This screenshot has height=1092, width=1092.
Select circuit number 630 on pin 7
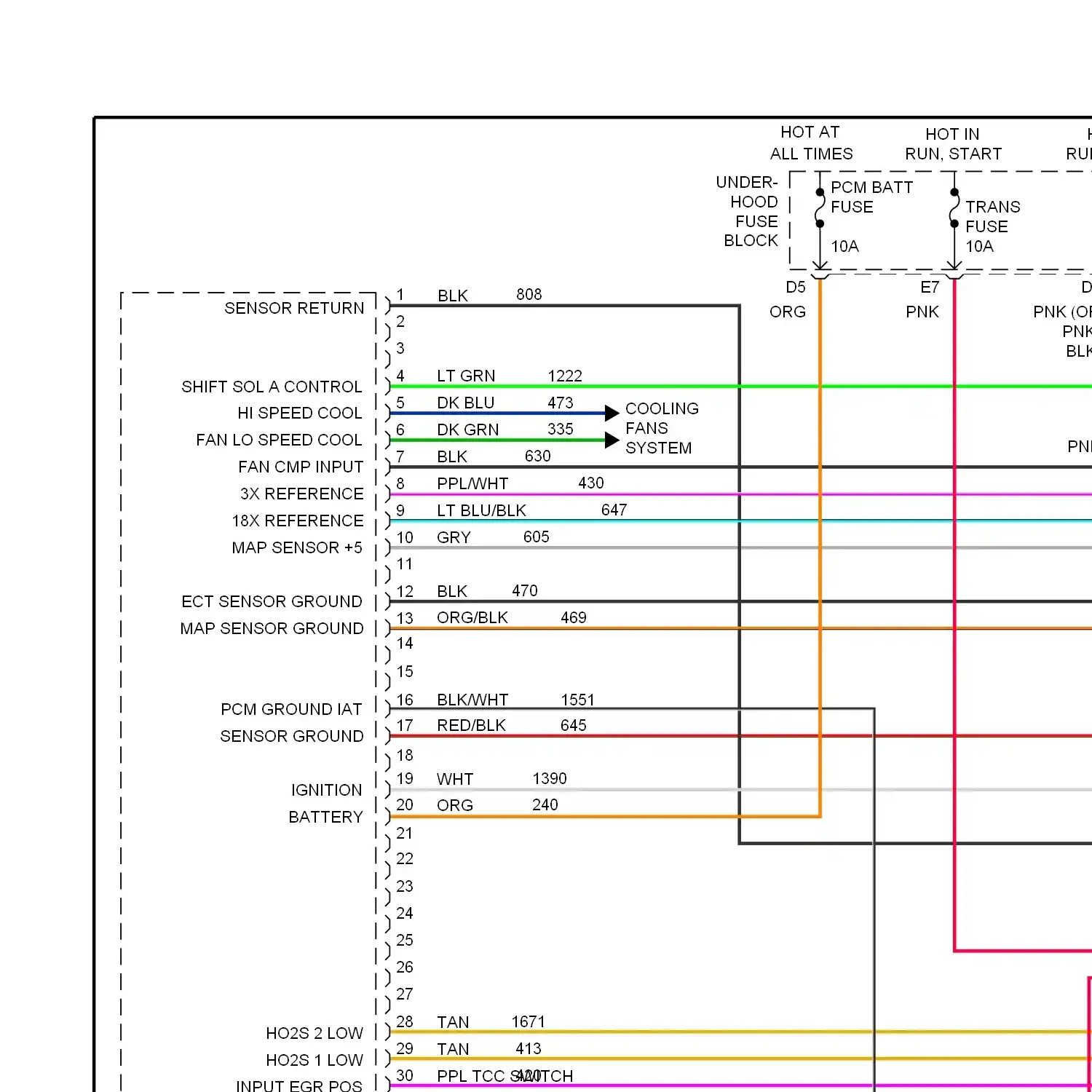pyautogui.click(x=538, y=456)
